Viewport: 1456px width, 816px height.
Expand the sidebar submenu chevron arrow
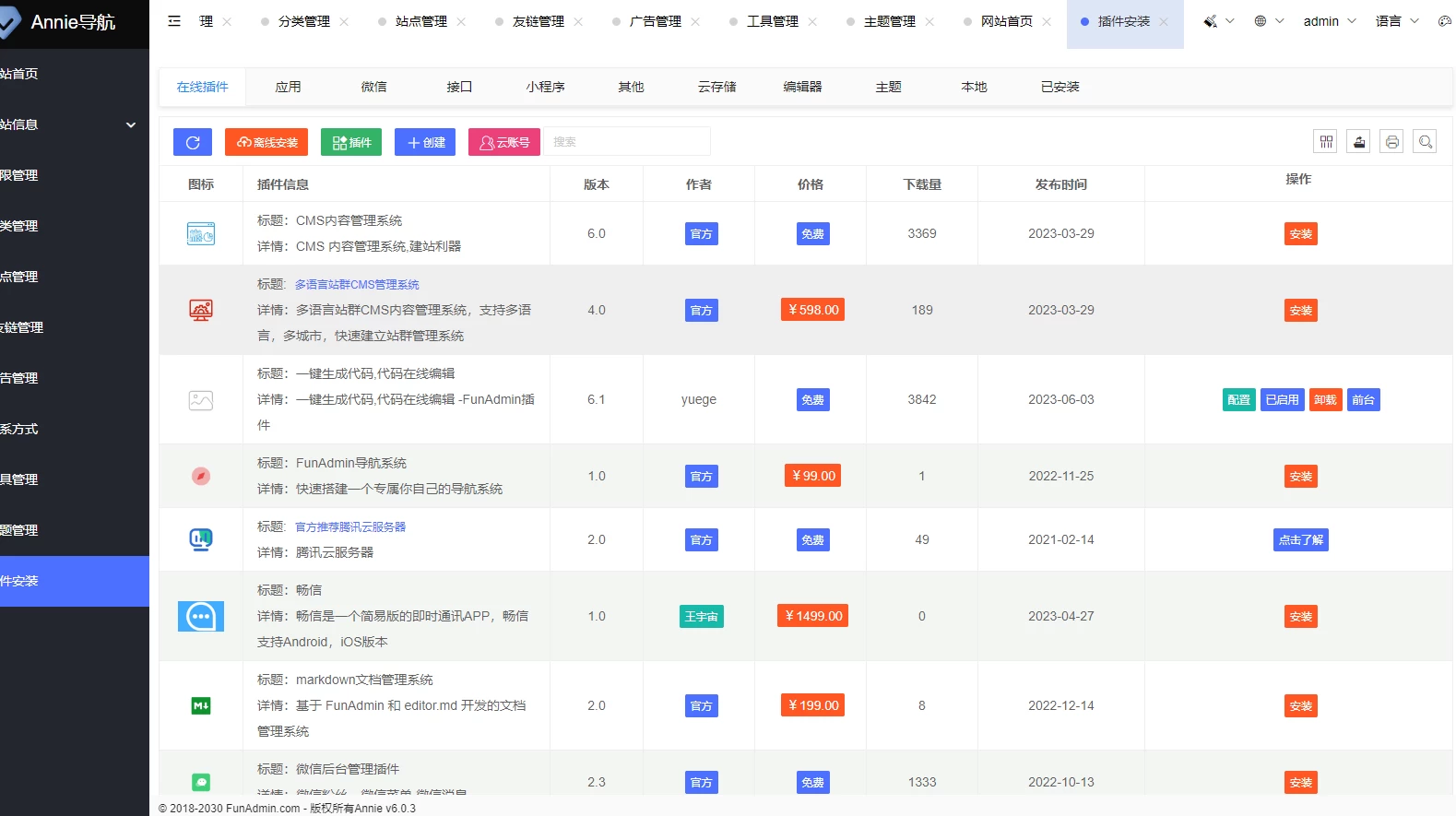coord(131,124)
